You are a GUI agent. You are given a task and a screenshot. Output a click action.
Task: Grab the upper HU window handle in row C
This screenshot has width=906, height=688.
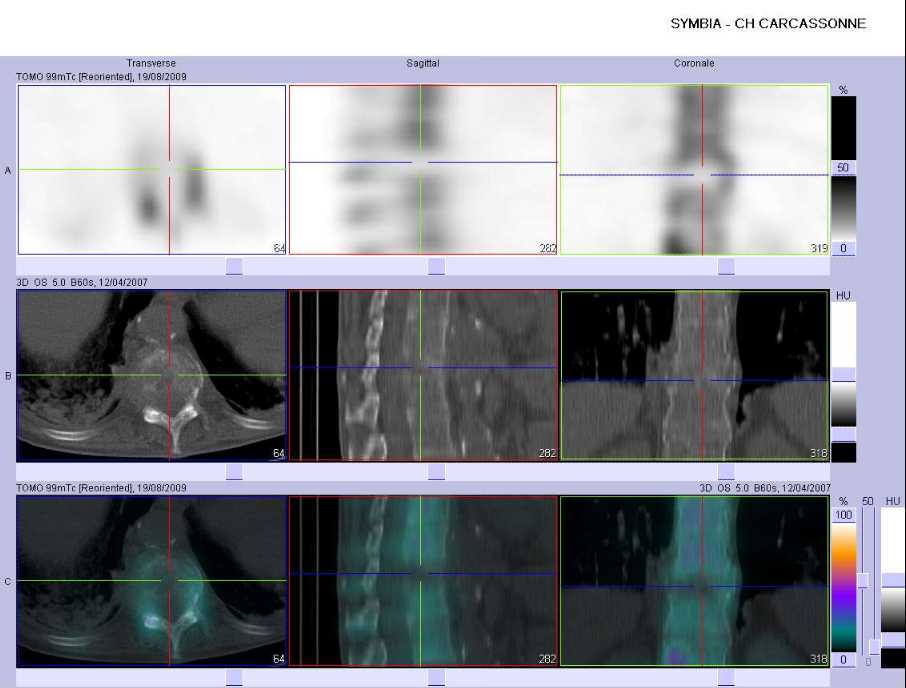(x=893, y=580)
